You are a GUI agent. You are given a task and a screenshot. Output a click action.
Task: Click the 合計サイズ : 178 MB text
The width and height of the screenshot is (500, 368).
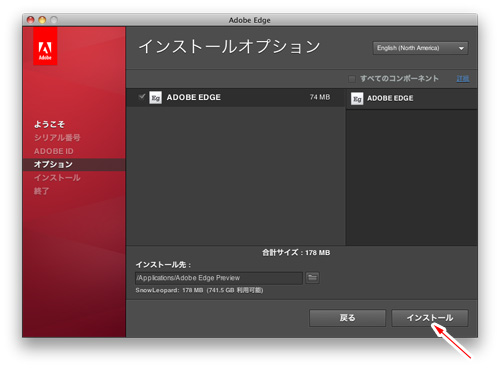click(296, 253)
